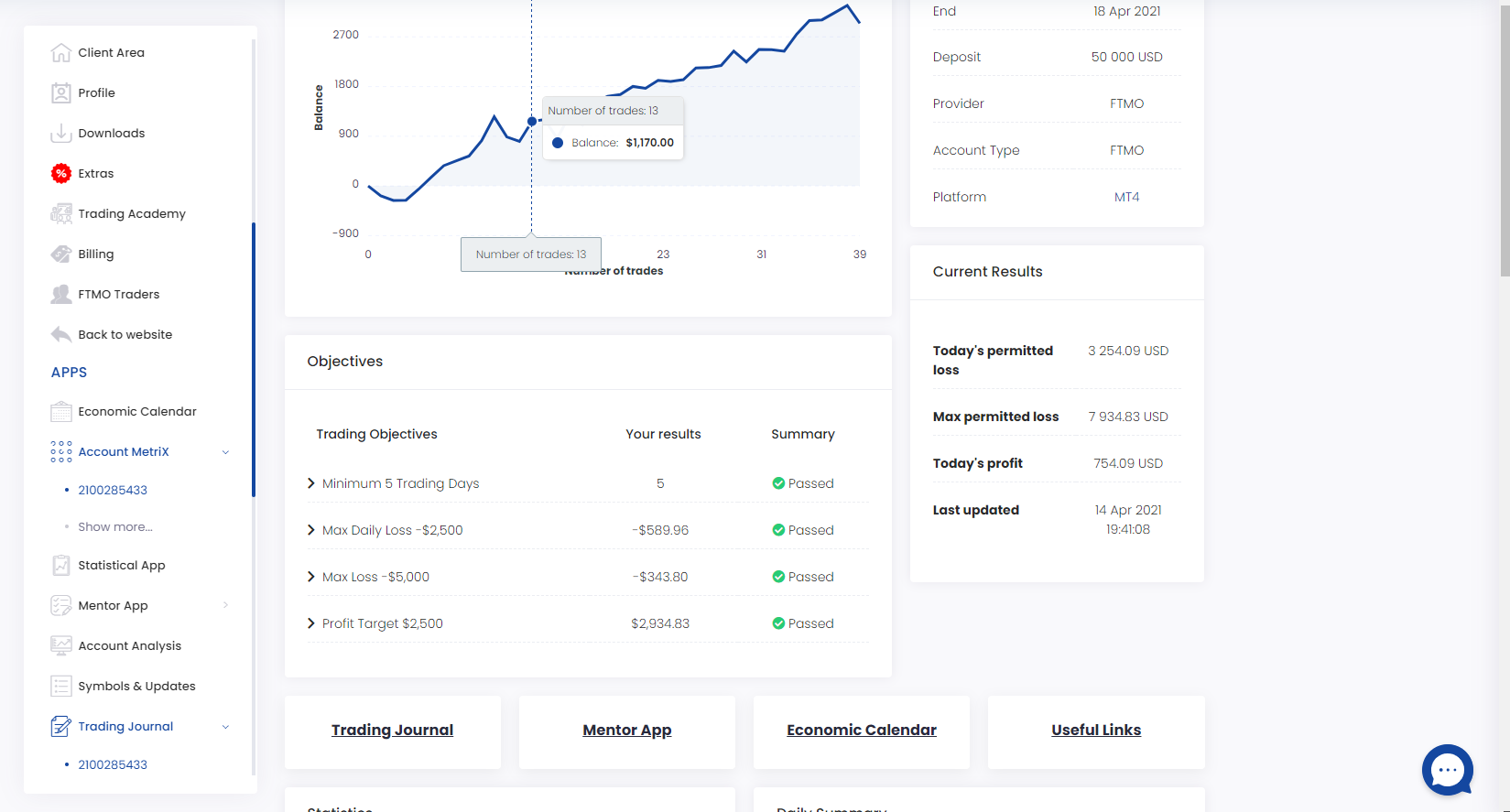This screenshot has width=1510, height=812.
Task: Click the red Extras percent icon
Action: tap(61, 174)
